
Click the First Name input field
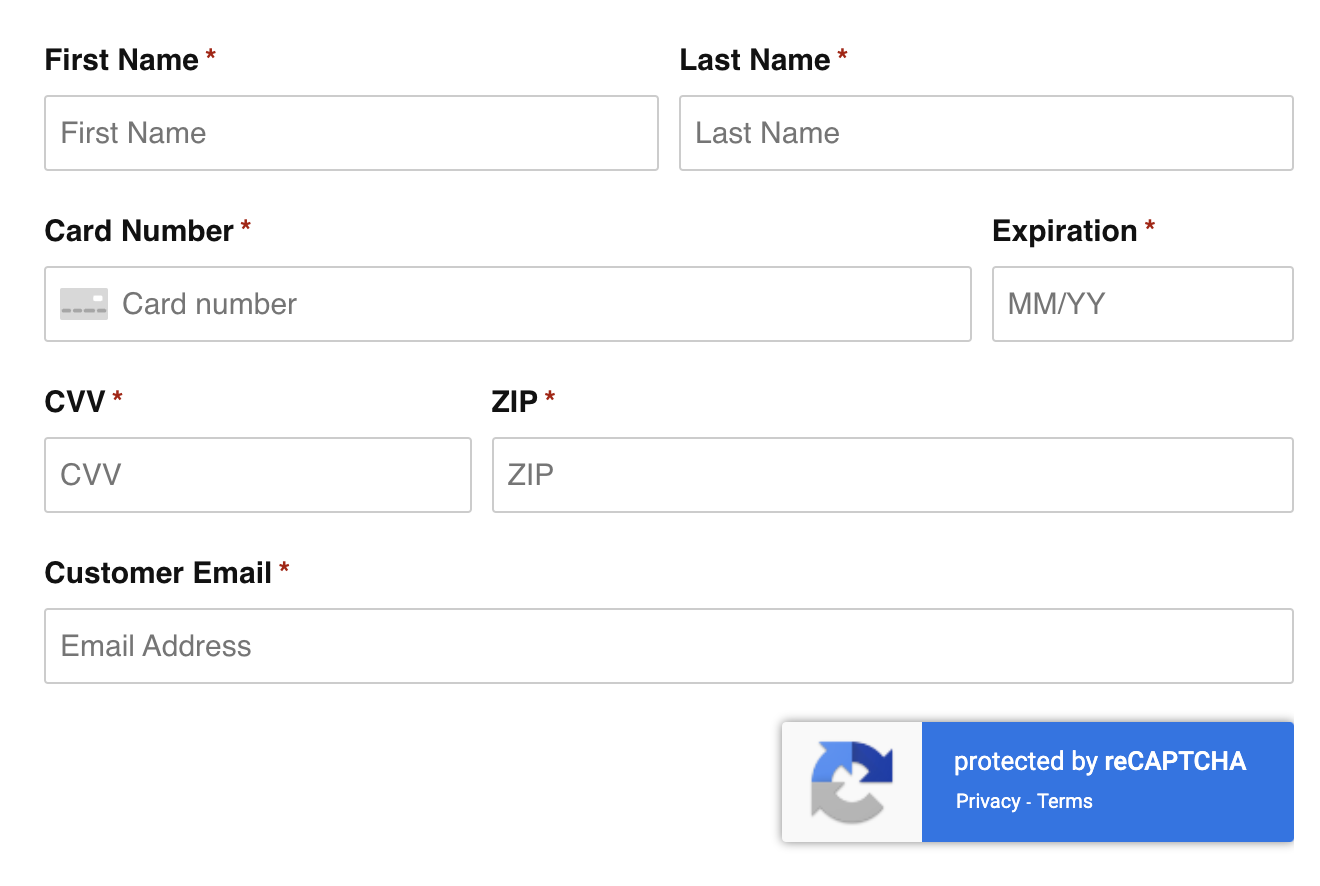[x=351, y=133]
